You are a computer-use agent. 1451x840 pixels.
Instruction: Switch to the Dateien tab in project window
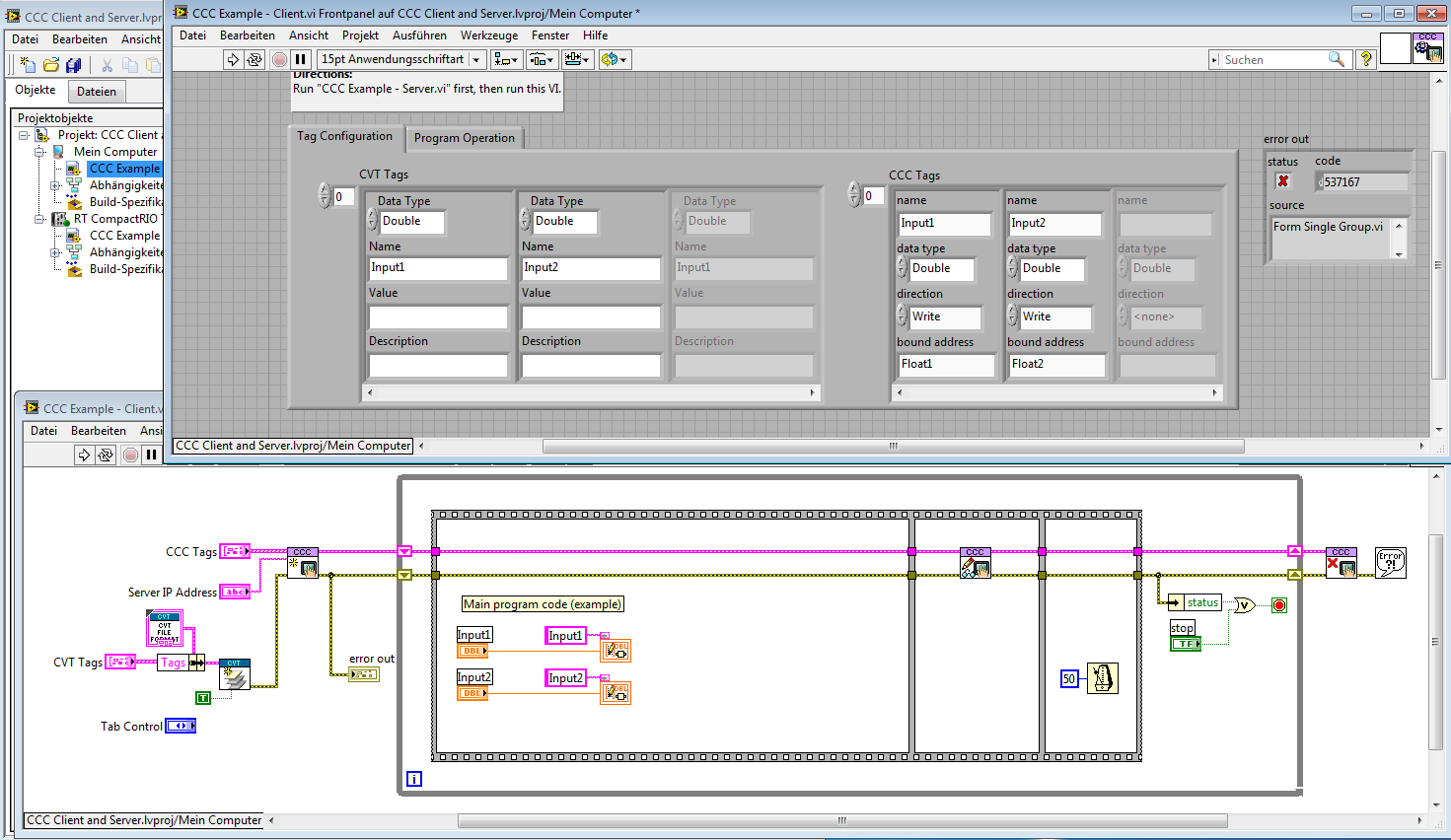[97, 92]
